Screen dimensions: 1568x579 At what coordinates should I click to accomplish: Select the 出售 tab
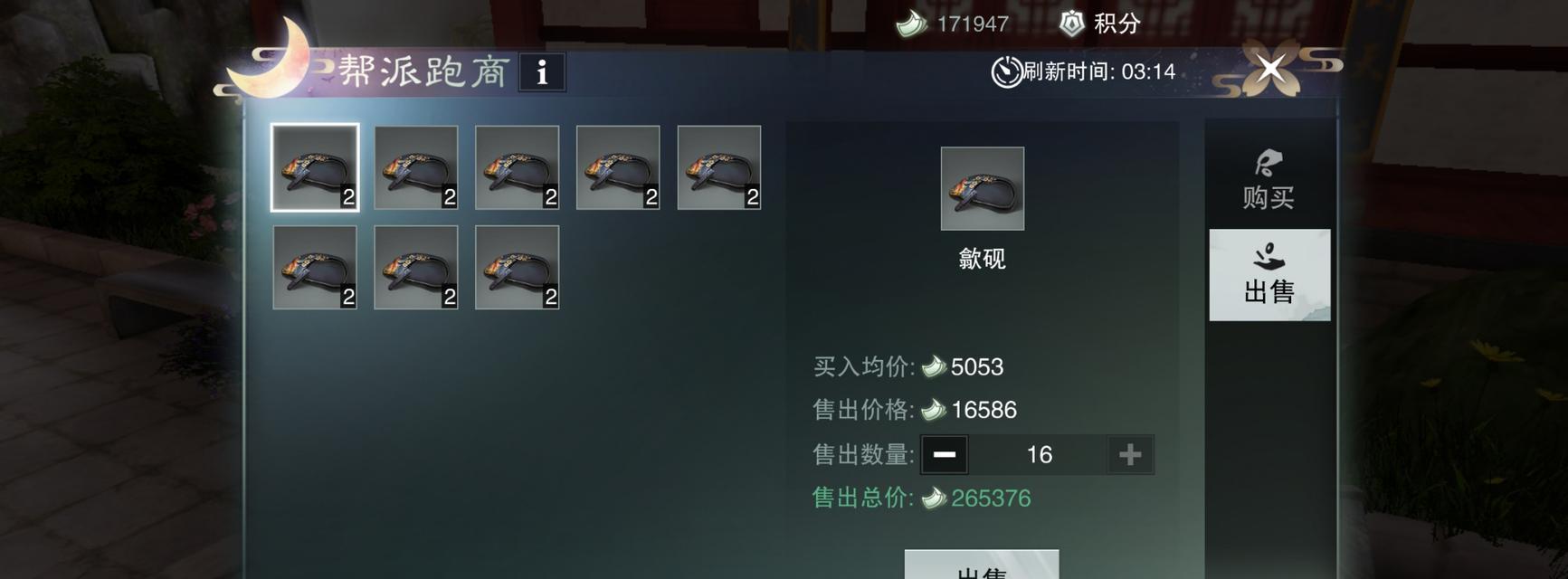[x=1269, y=275]
